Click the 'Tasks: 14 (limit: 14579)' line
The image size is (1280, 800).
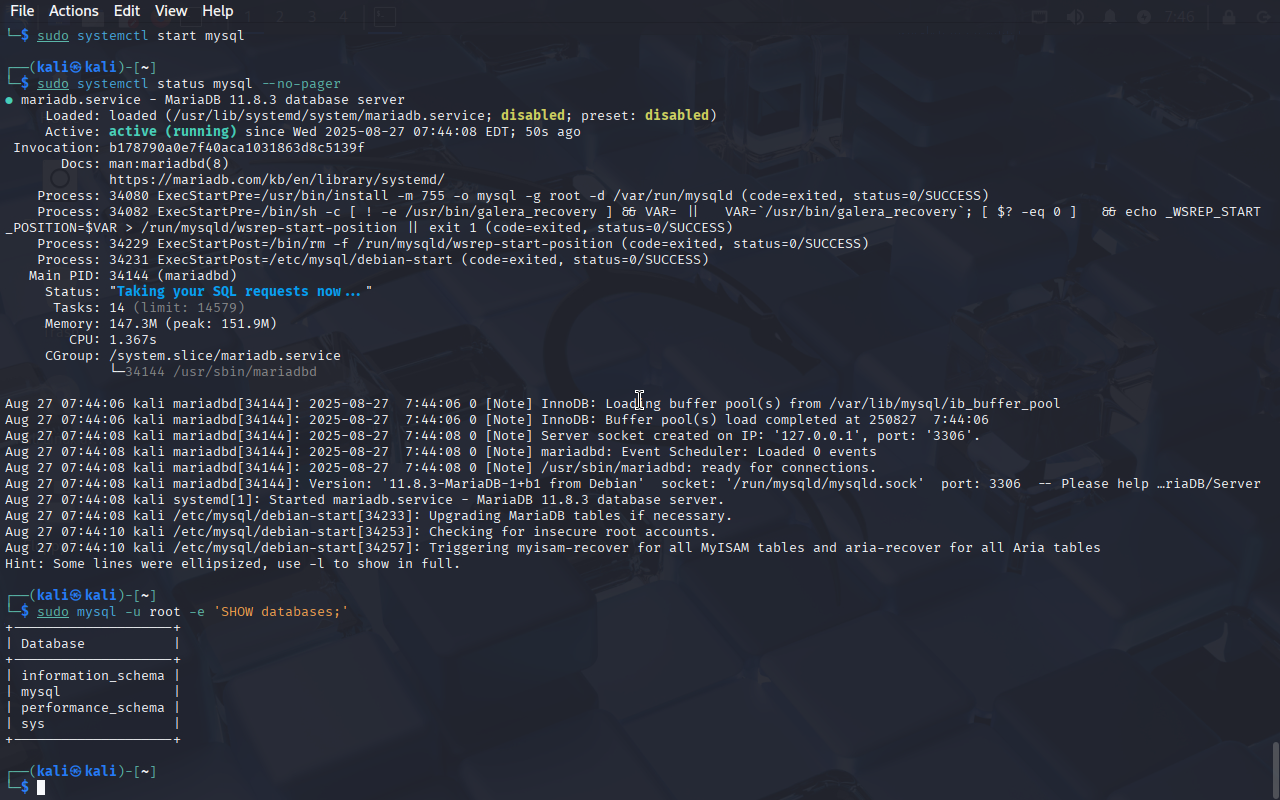[x=149, y=308]
